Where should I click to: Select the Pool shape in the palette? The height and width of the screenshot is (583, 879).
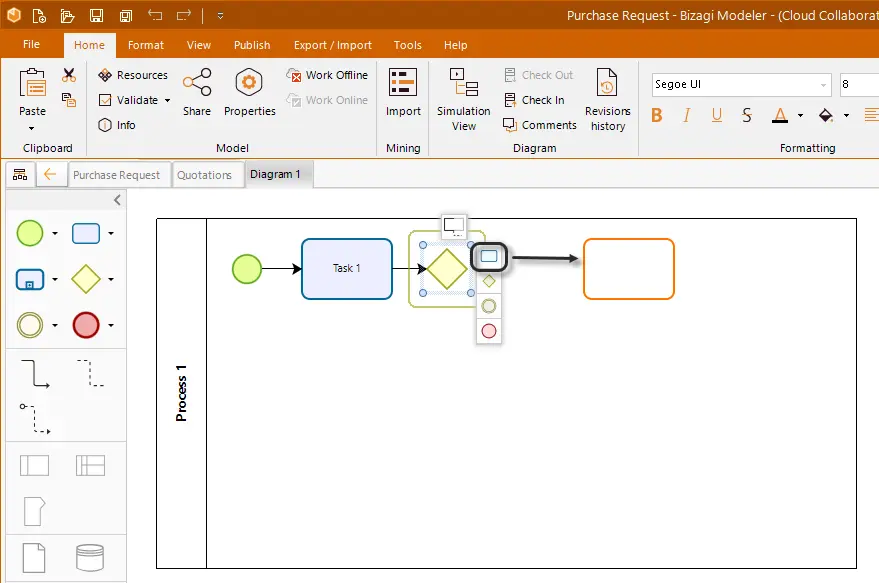[34, 465]
